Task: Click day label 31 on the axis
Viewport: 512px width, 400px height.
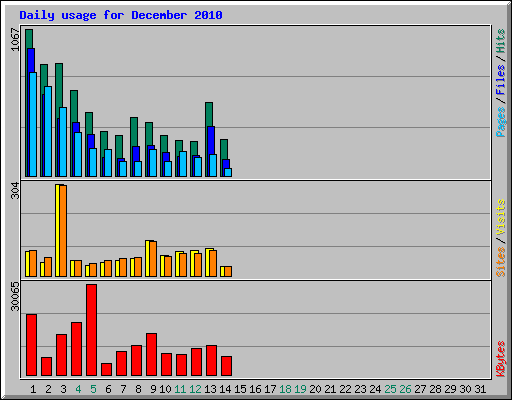Action: (x=480, y=389)
